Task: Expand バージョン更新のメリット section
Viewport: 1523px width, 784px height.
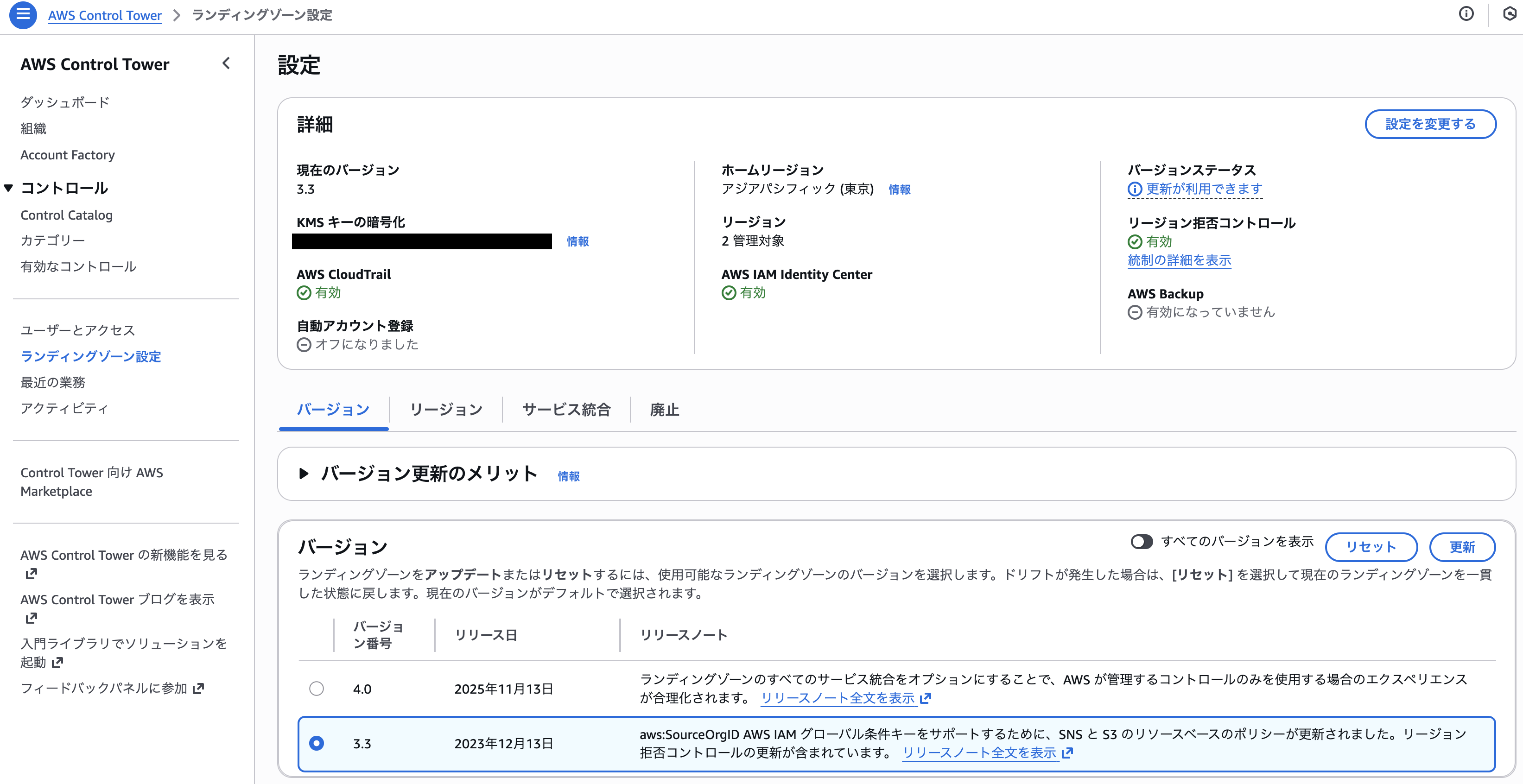Action: tap(304, 474)
